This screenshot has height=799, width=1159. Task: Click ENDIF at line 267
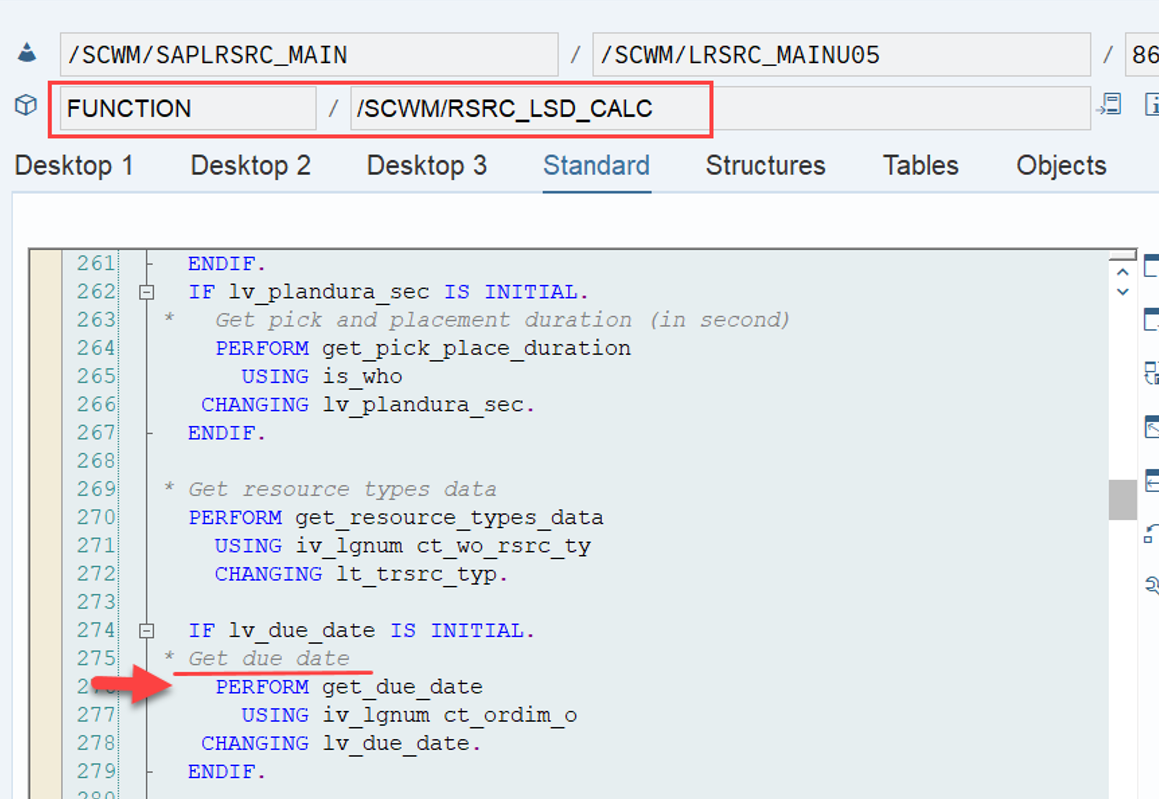pos(227,433)
